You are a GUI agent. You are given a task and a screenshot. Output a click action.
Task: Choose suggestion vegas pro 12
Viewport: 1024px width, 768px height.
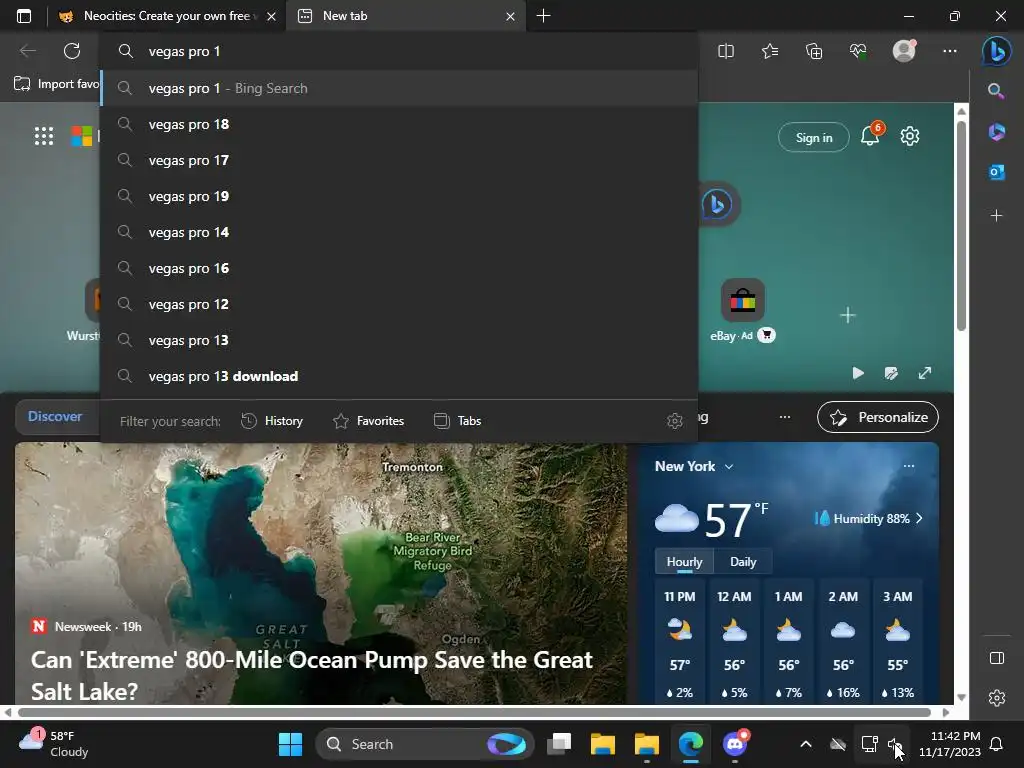point(399,304)
